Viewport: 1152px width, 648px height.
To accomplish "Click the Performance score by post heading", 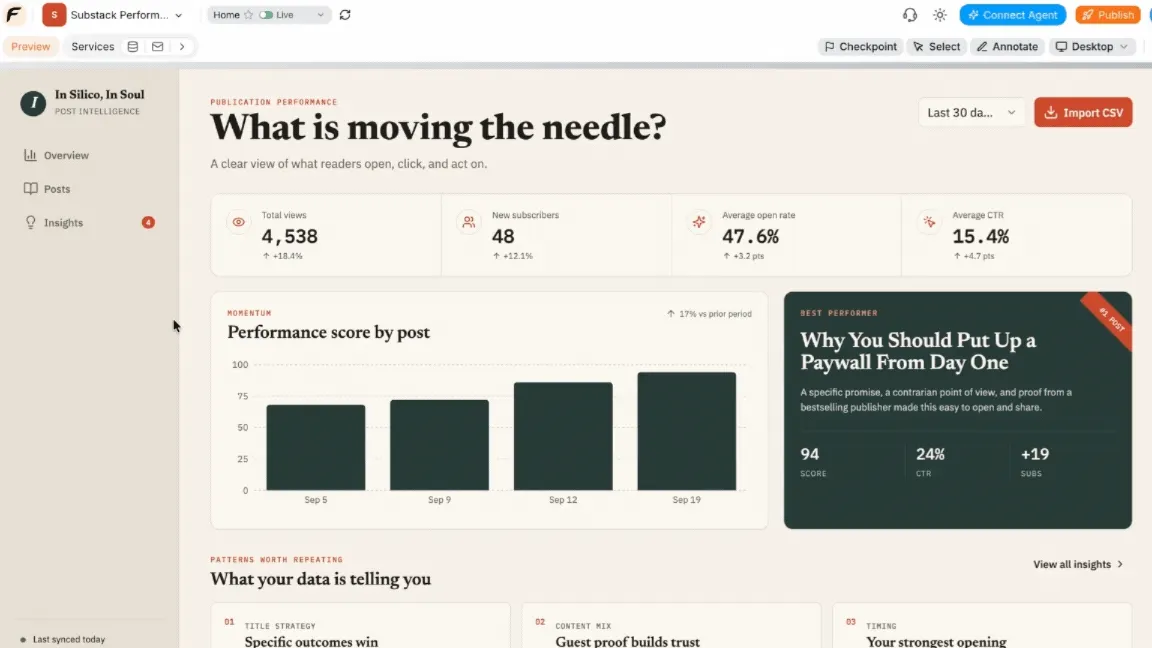I will (328, 332).
